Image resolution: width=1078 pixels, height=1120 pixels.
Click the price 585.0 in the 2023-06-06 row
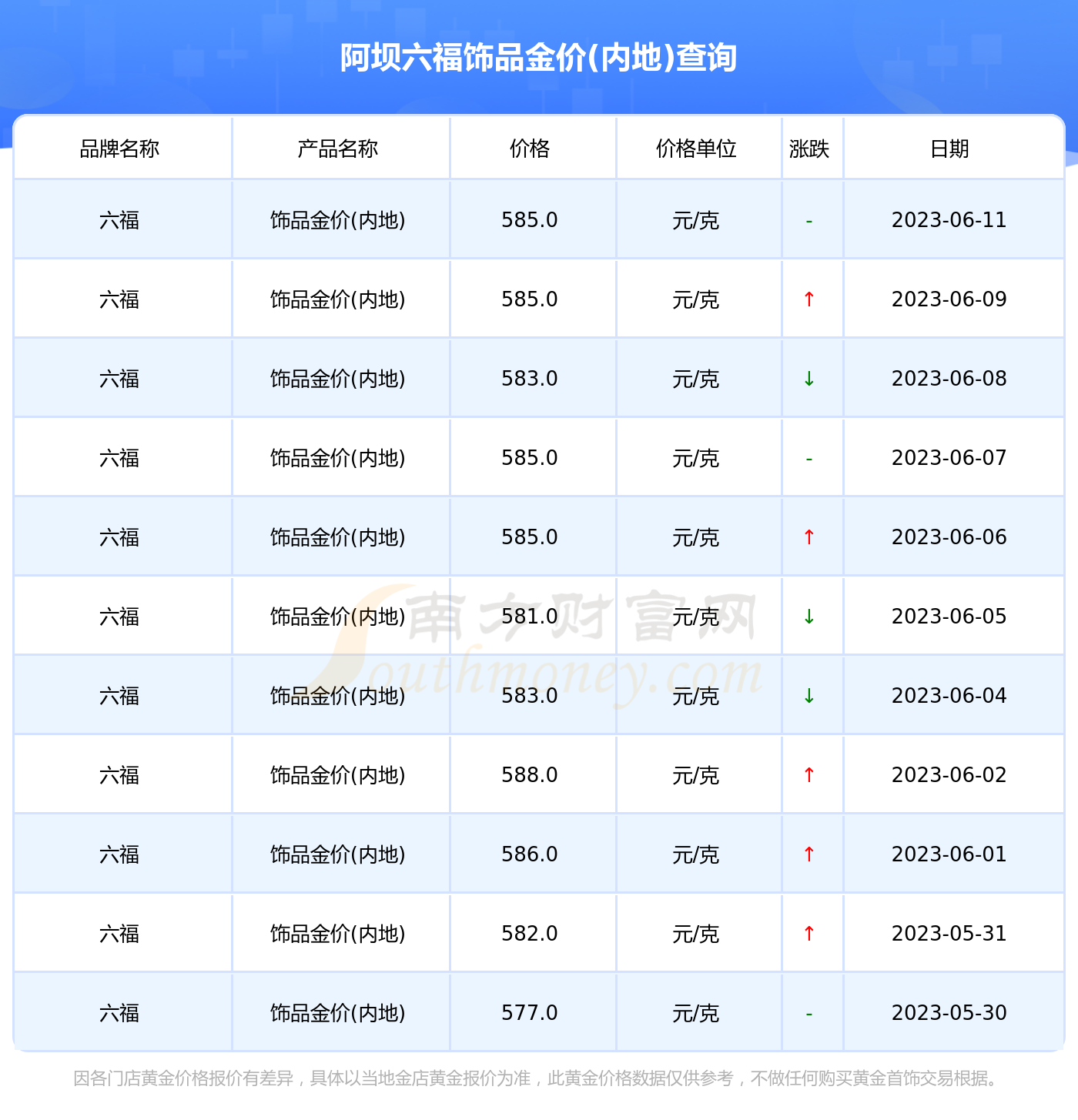pyautogui.click(x=530, y=537)
